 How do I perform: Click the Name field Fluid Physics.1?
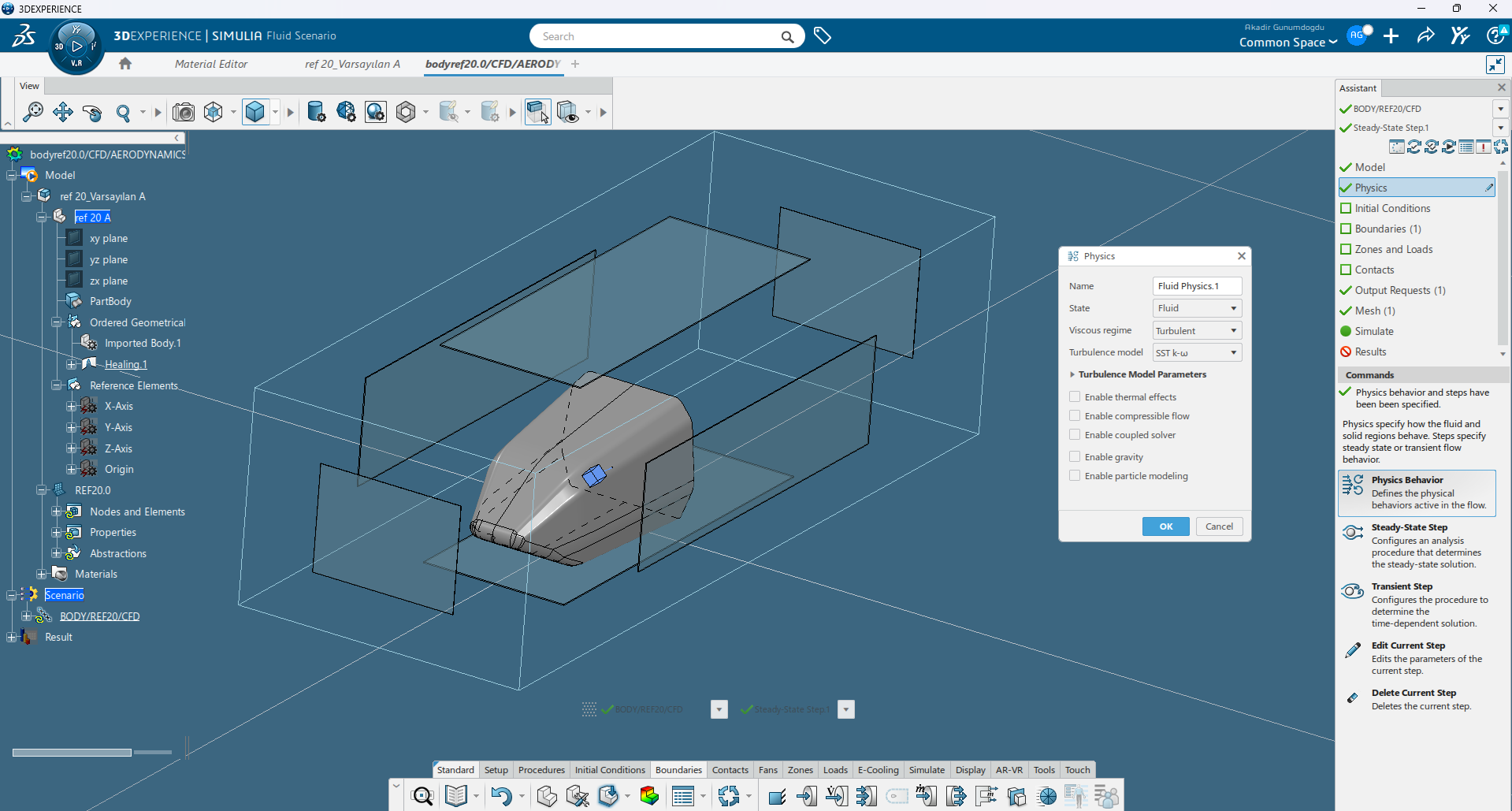click(1197, 286)
